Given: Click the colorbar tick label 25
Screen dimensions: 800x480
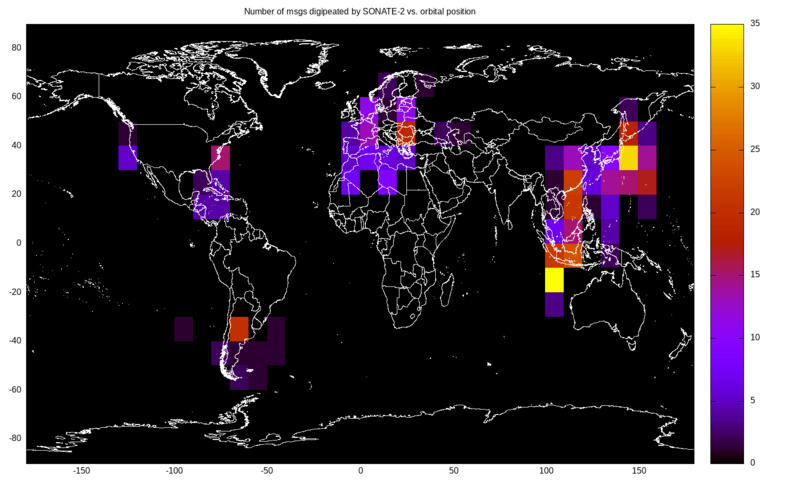Looking at the screenshot, I should [x=755, y=149].
